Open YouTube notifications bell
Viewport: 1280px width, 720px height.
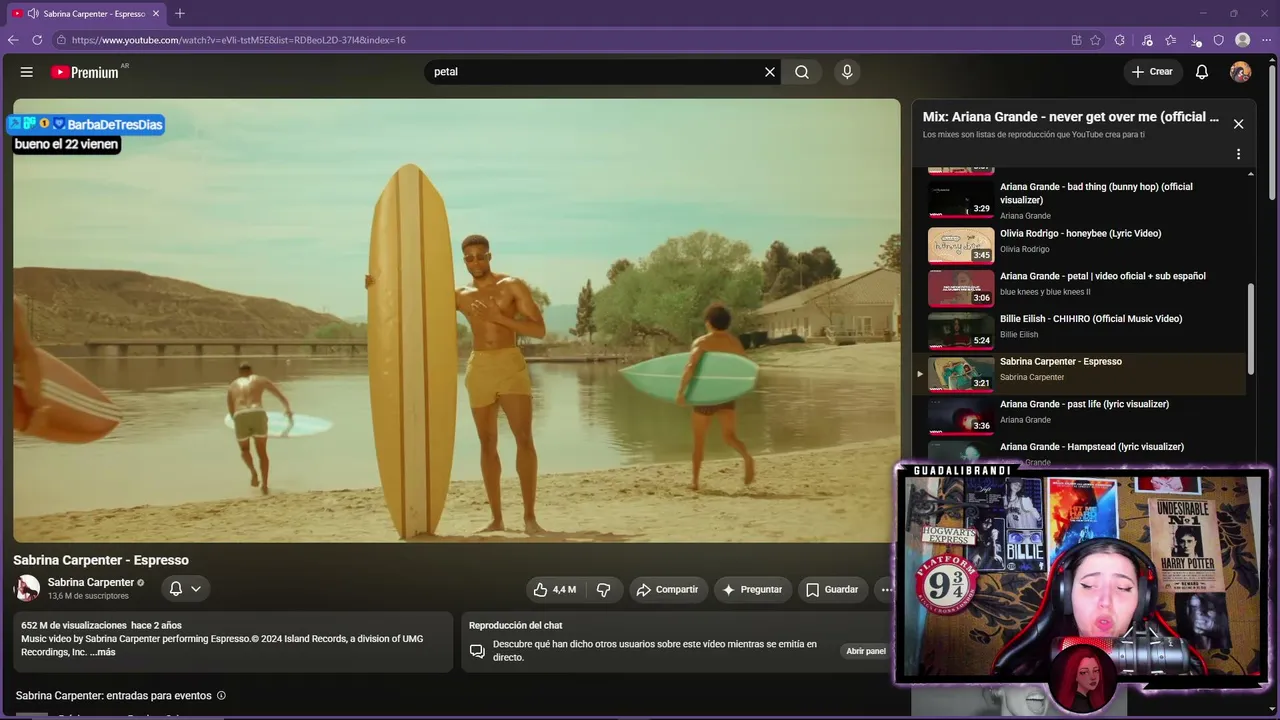1202,72
